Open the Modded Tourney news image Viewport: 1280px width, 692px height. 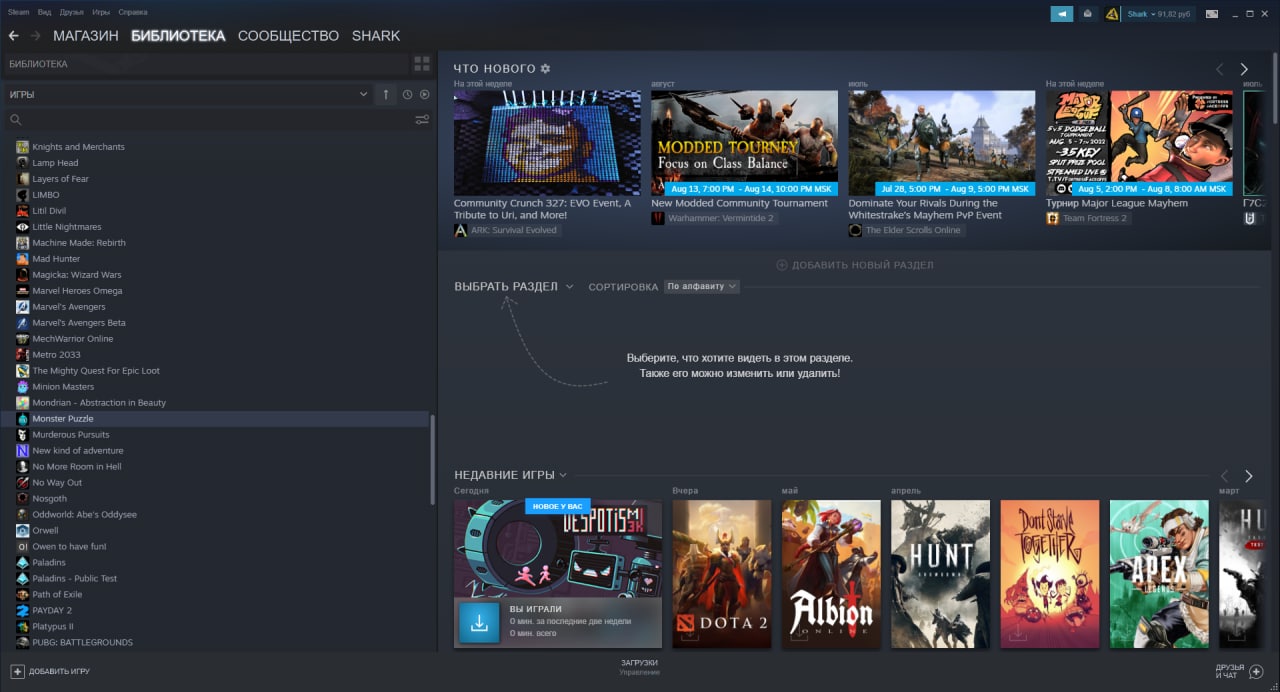pos(744,143)
